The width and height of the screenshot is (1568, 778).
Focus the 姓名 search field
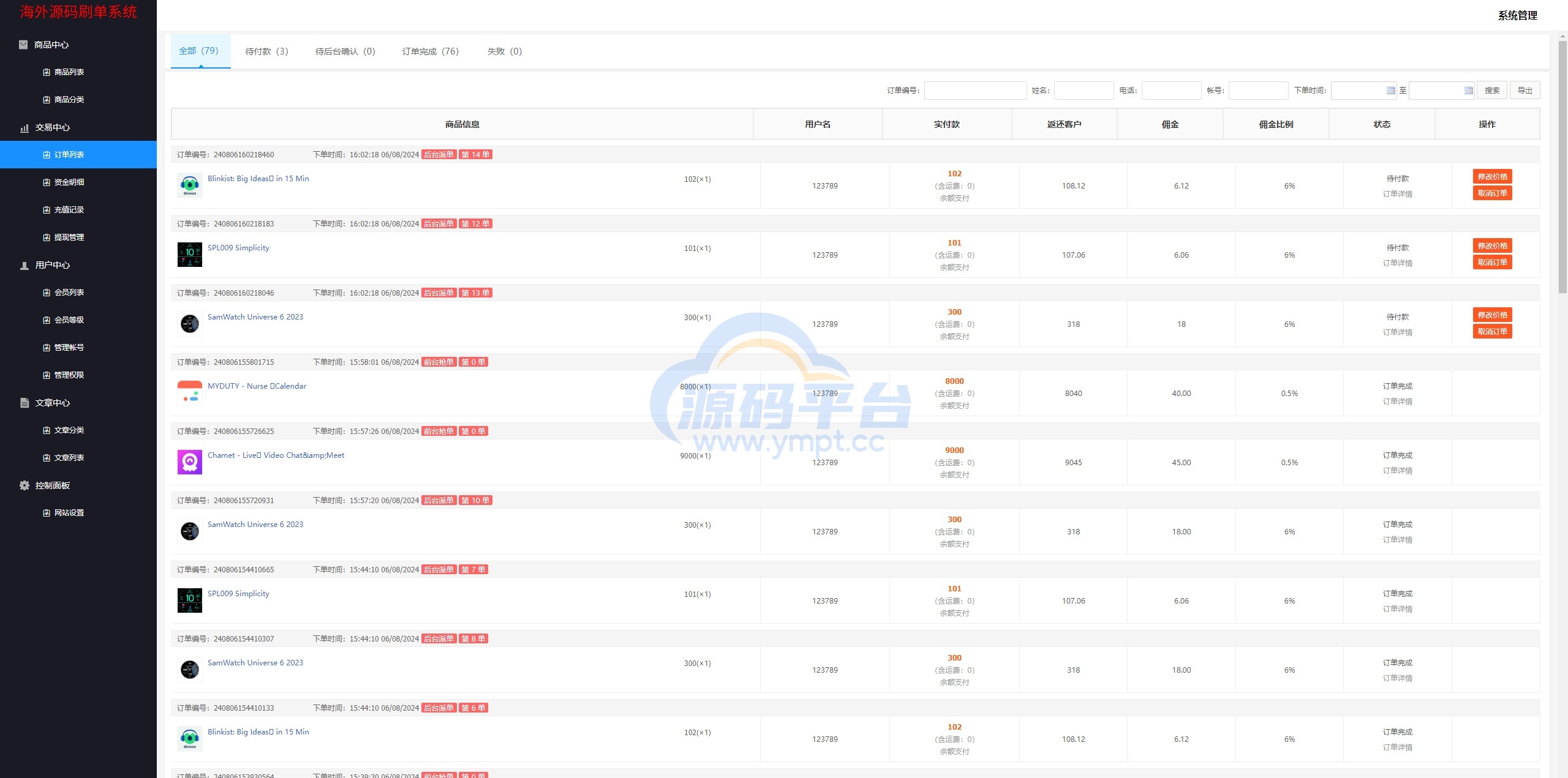[1084, 91]
